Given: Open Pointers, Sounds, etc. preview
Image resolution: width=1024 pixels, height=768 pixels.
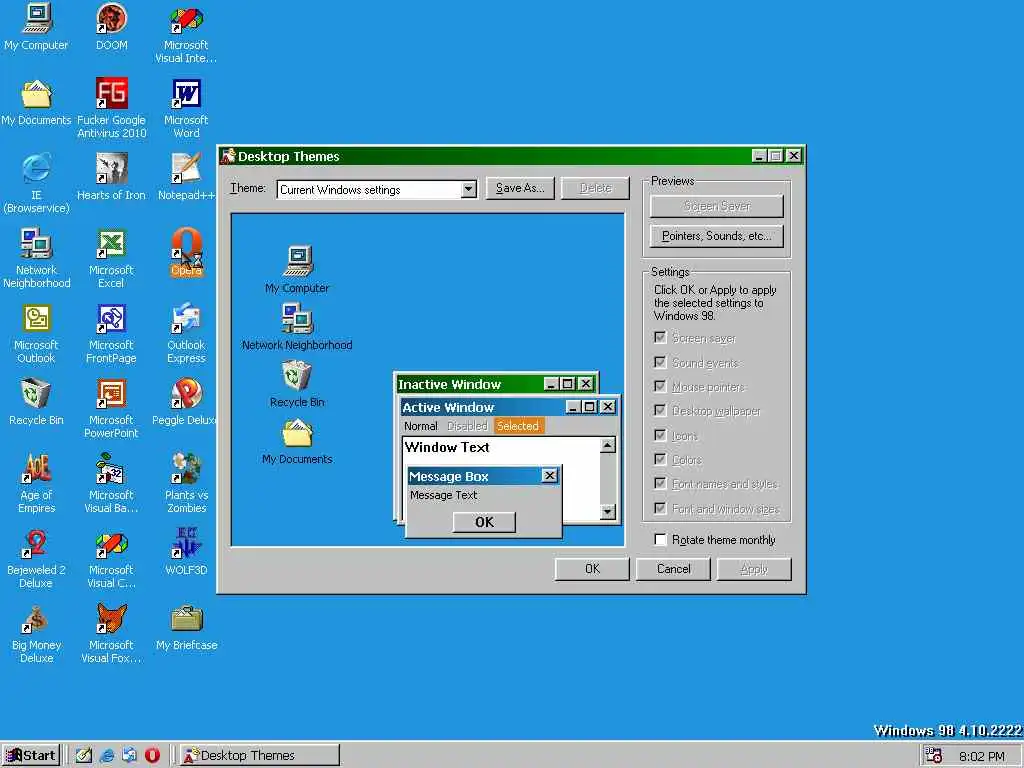Looking at the screenshot, I should tap(716, 236).
